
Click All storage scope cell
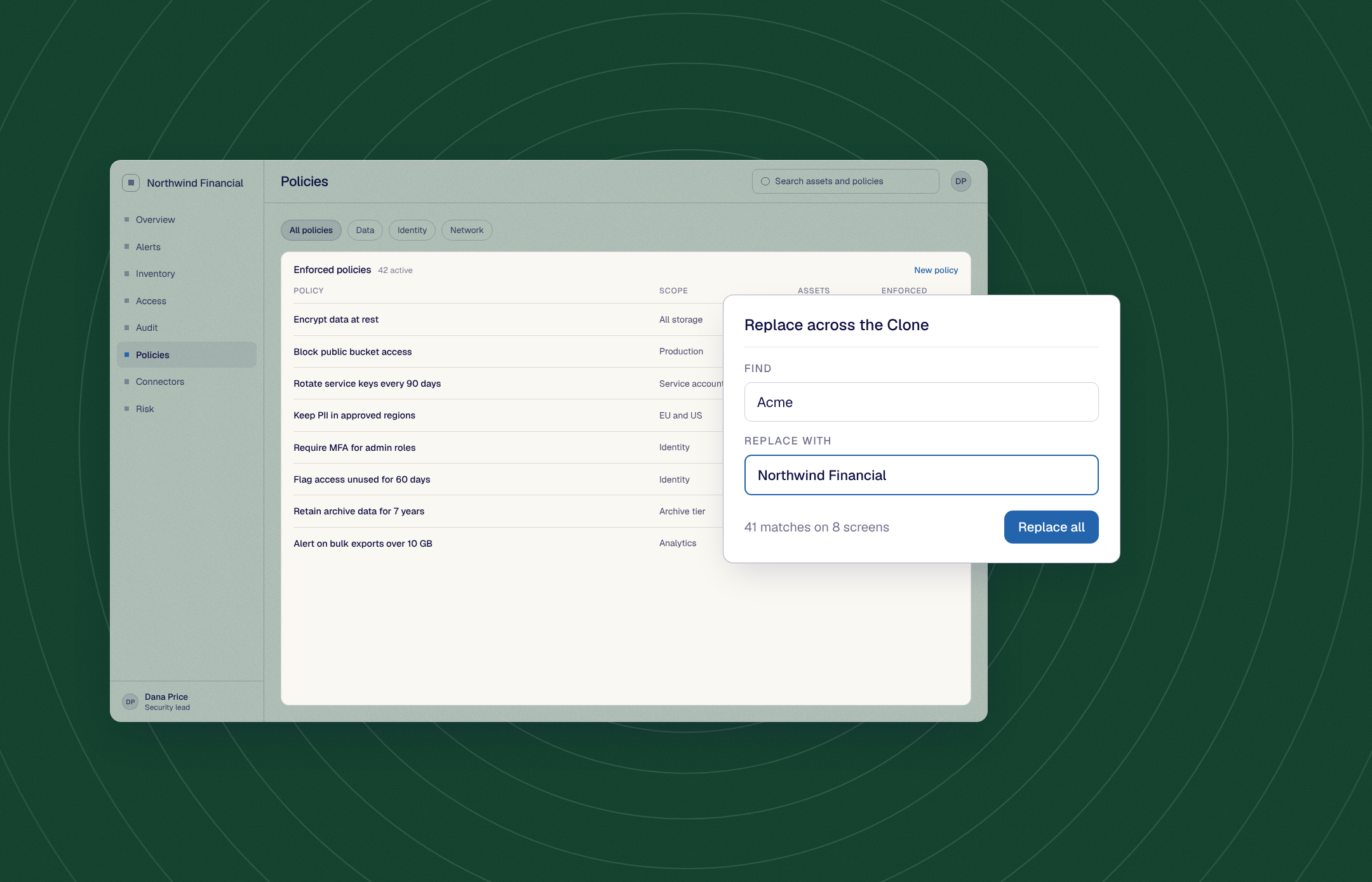pyautogui.click(x=681, y=319)
